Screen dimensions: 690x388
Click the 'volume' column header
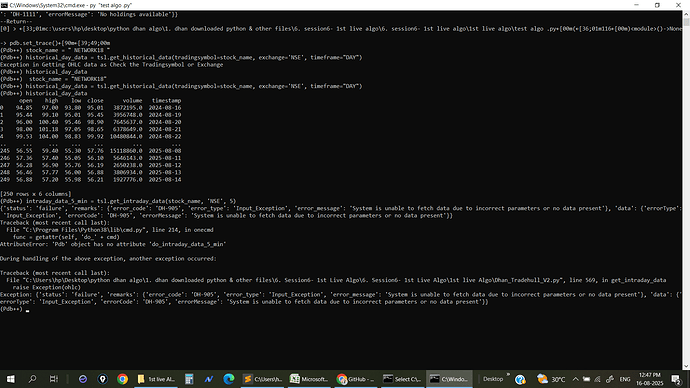tap(132, 101)
